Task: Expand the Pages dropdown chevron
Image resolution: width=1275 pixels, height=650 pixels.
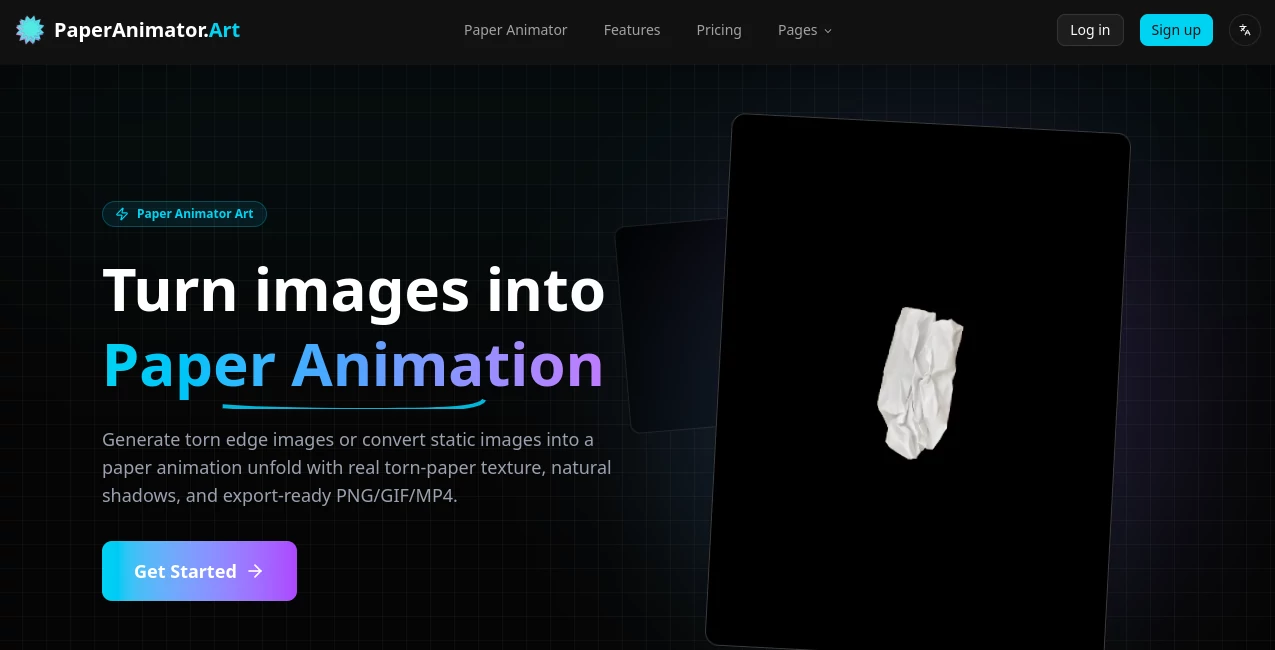Action: pyautogui.click(x=828, y=31)
